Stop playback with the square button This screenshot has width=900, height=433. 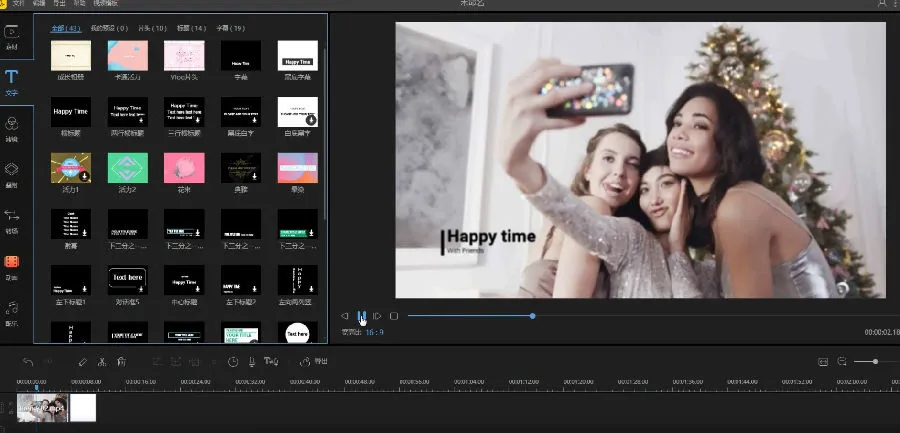point(394,316)
